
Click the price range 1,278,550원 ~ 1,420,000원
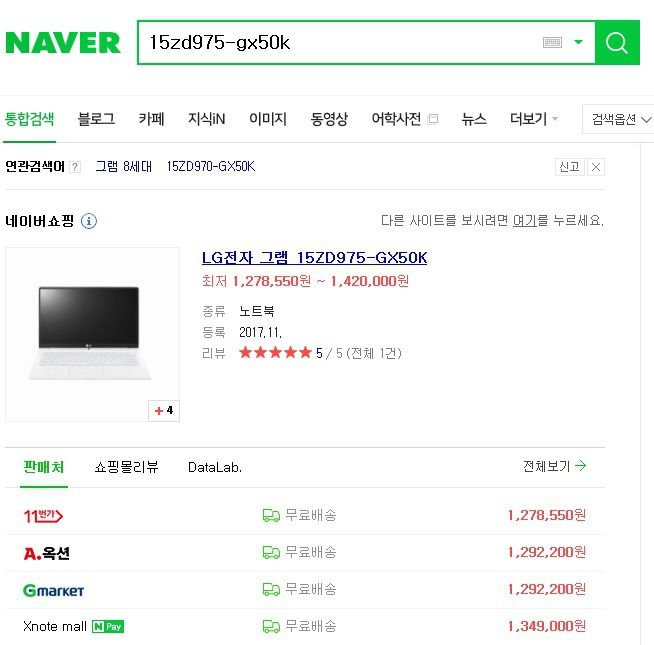pos(320,281)
